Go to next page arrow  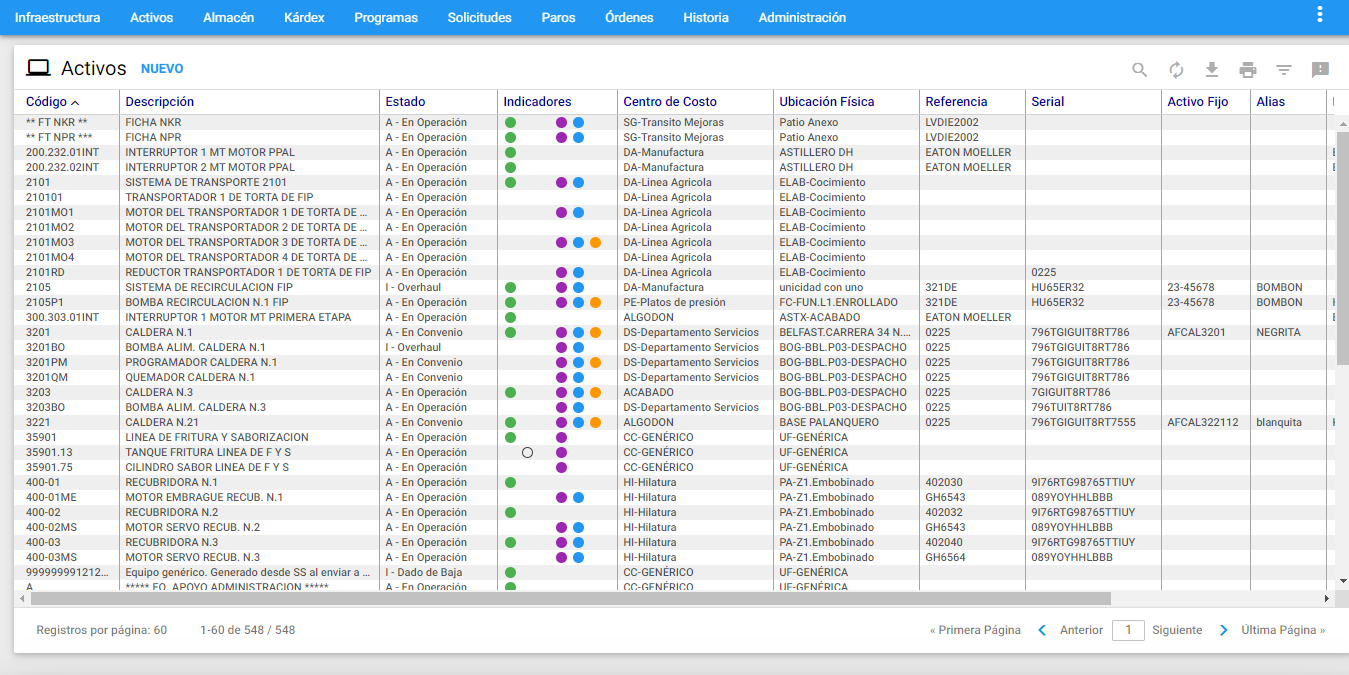tap(1224, 630)
